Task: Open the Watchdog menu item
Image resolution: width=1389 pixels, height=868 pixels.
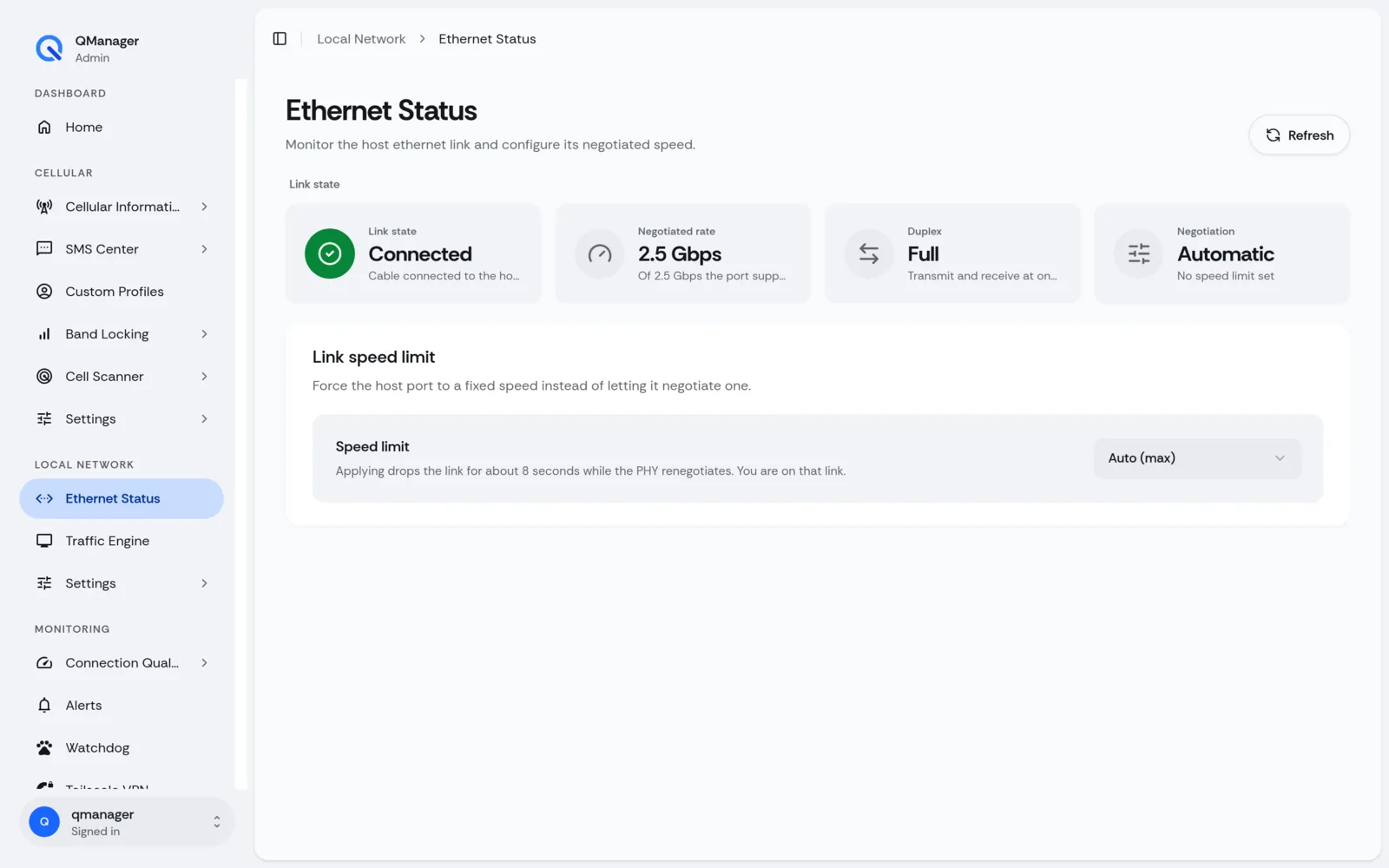Action: click(122, 747)
